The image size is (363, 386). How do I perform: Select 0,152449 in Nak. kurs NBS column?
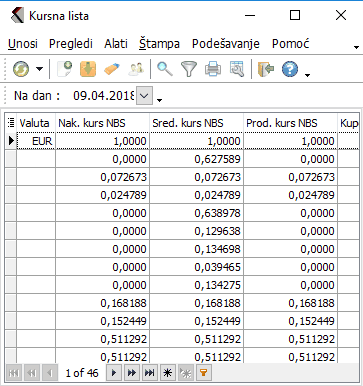102,321
